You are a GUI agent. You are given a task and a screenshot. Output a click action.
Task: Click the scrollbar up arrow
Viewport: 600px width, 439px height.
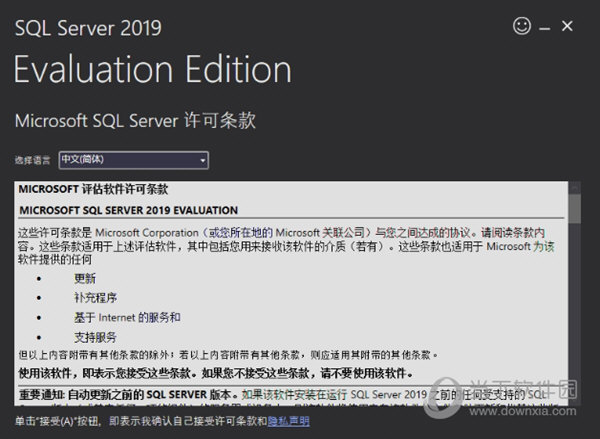click(x=574, y=187)
